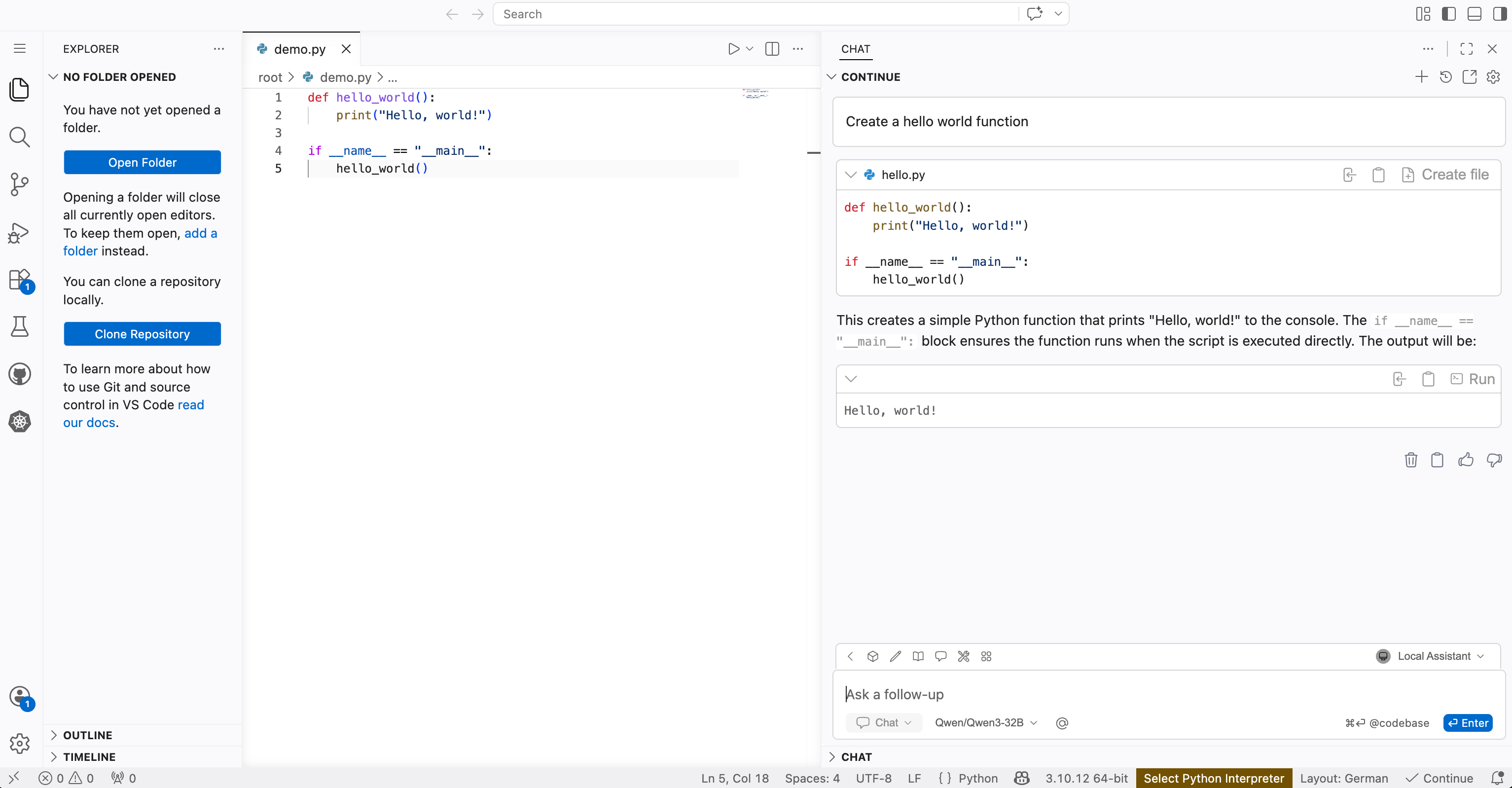Screen dimensions: 1512x788
Task: Open the GitHub view in activity bar
Action: (20, 374)
